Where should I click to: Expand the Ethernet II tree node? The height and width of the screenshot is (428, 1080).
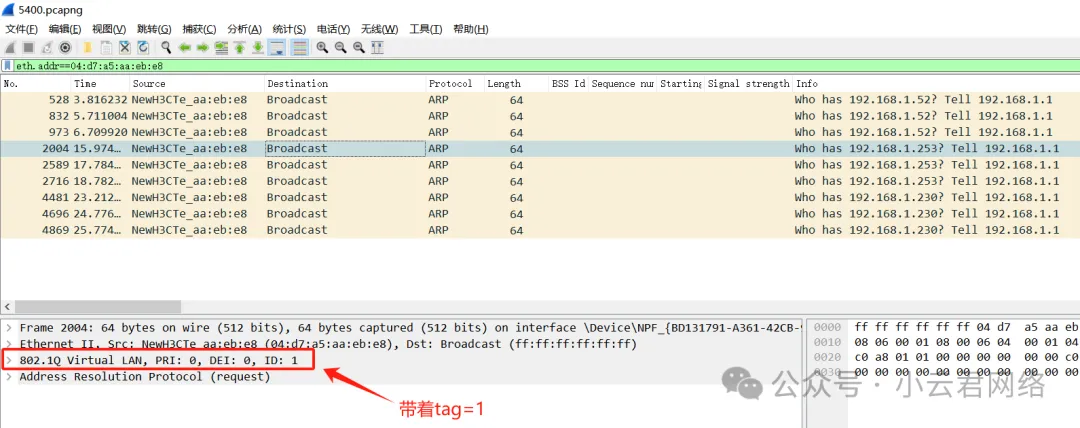[9, 344]
